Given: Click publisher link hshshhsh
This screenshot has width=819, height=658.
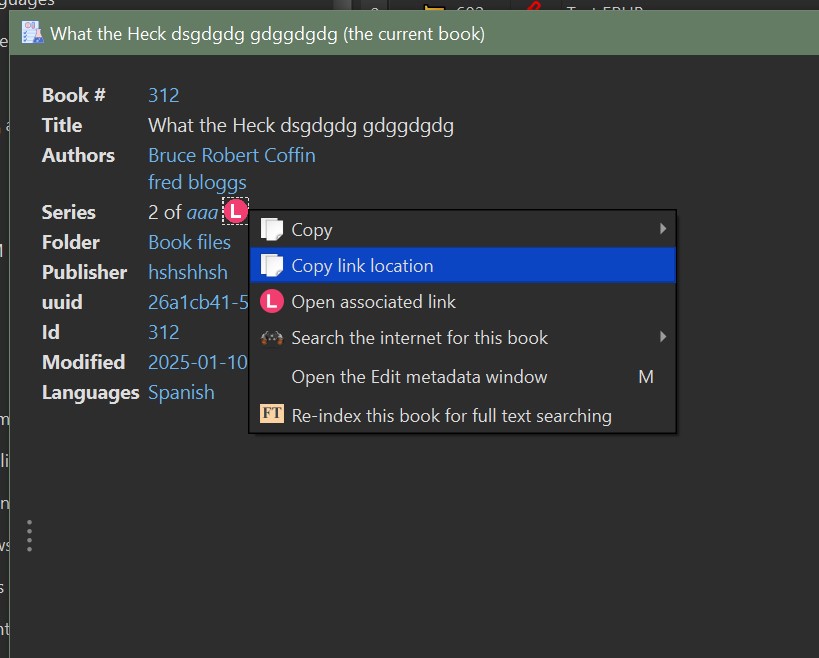Looking at the screenshot, I should (x=187, y=272).
